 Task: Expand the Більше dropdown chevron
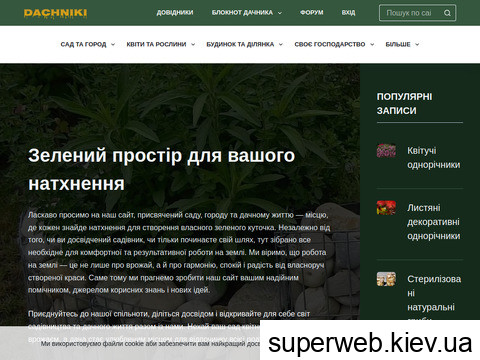pyautogui.click(x=417, y=44)
